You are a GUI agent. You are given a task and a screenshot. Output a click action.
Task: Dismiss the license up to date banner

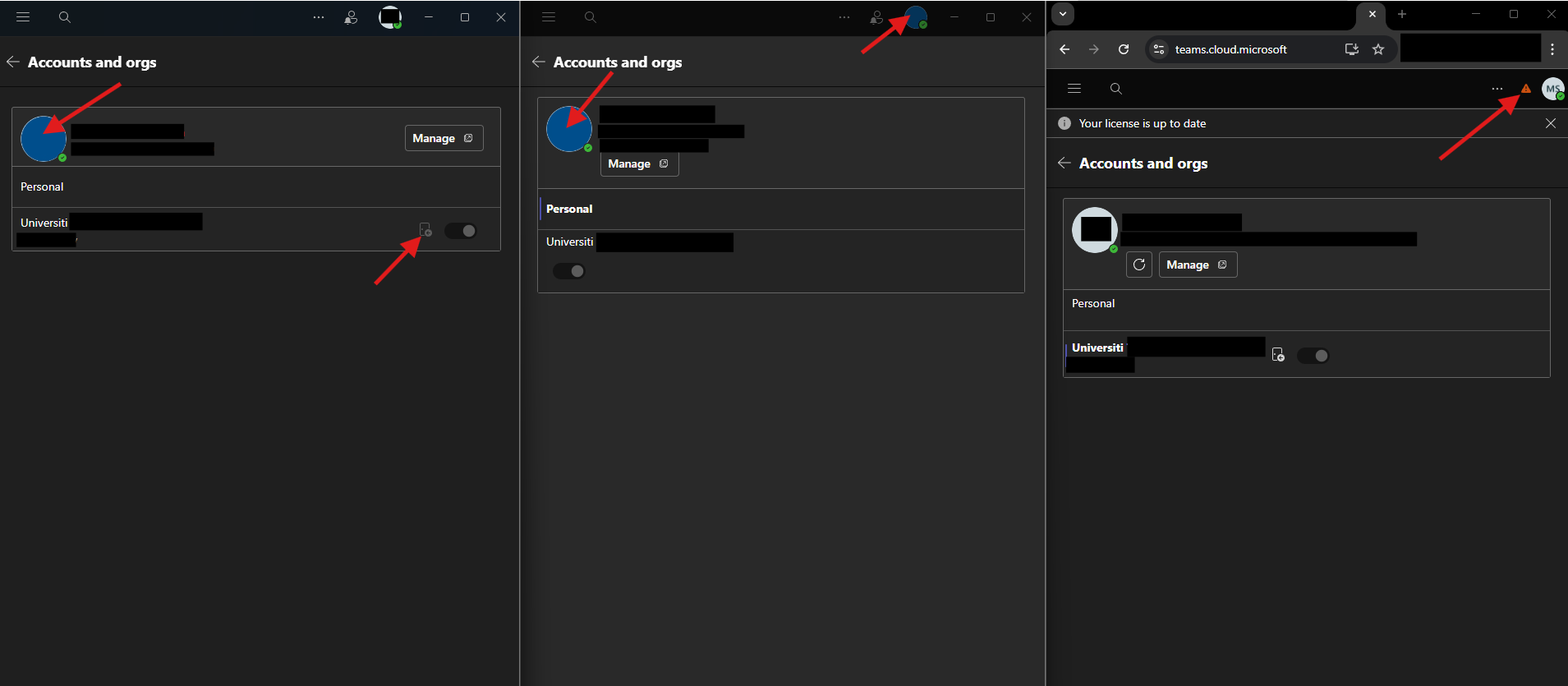1551,123
